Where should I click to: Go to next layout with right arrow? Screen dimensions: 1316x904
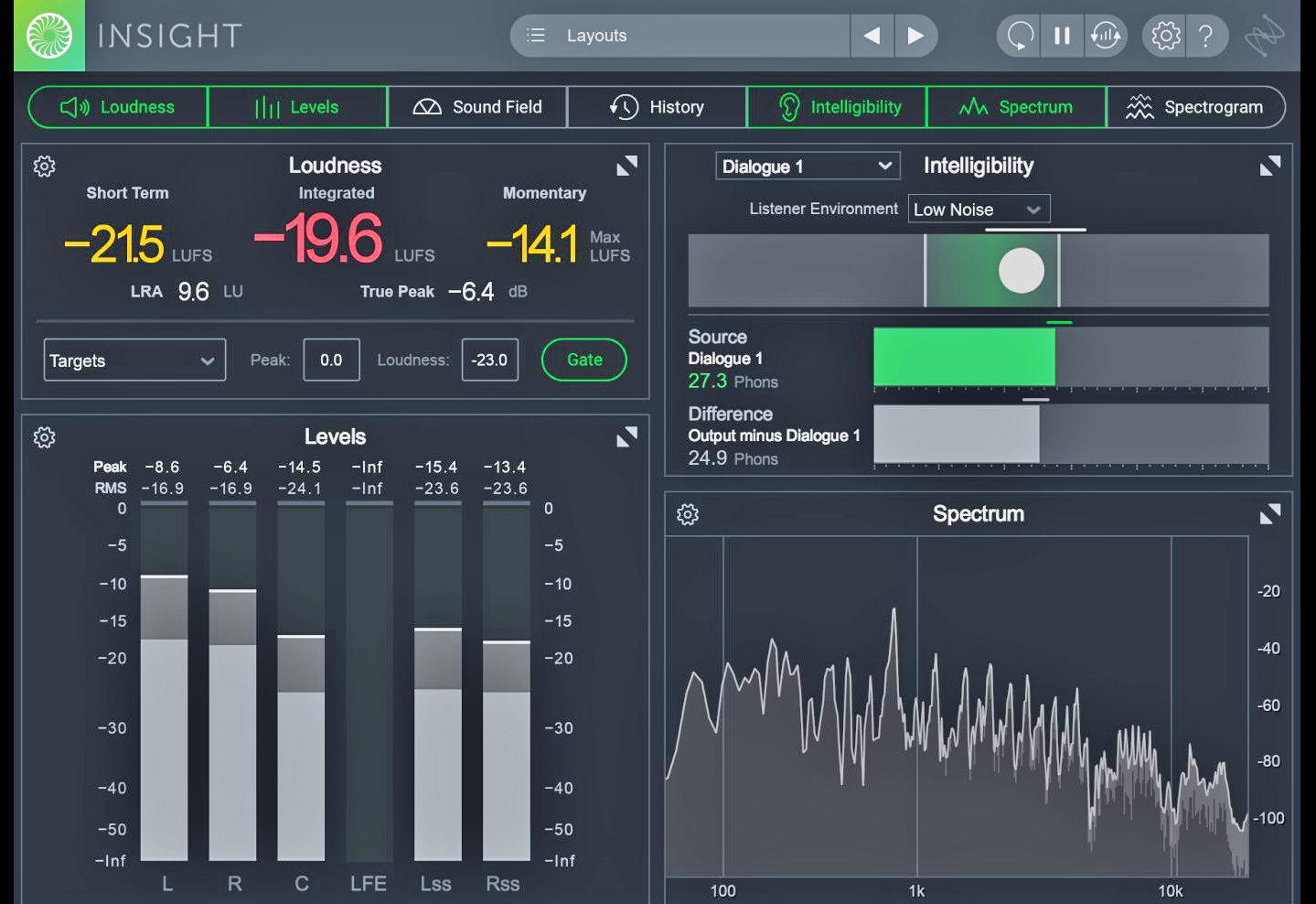pyautogui.click(x=915, y=36)
